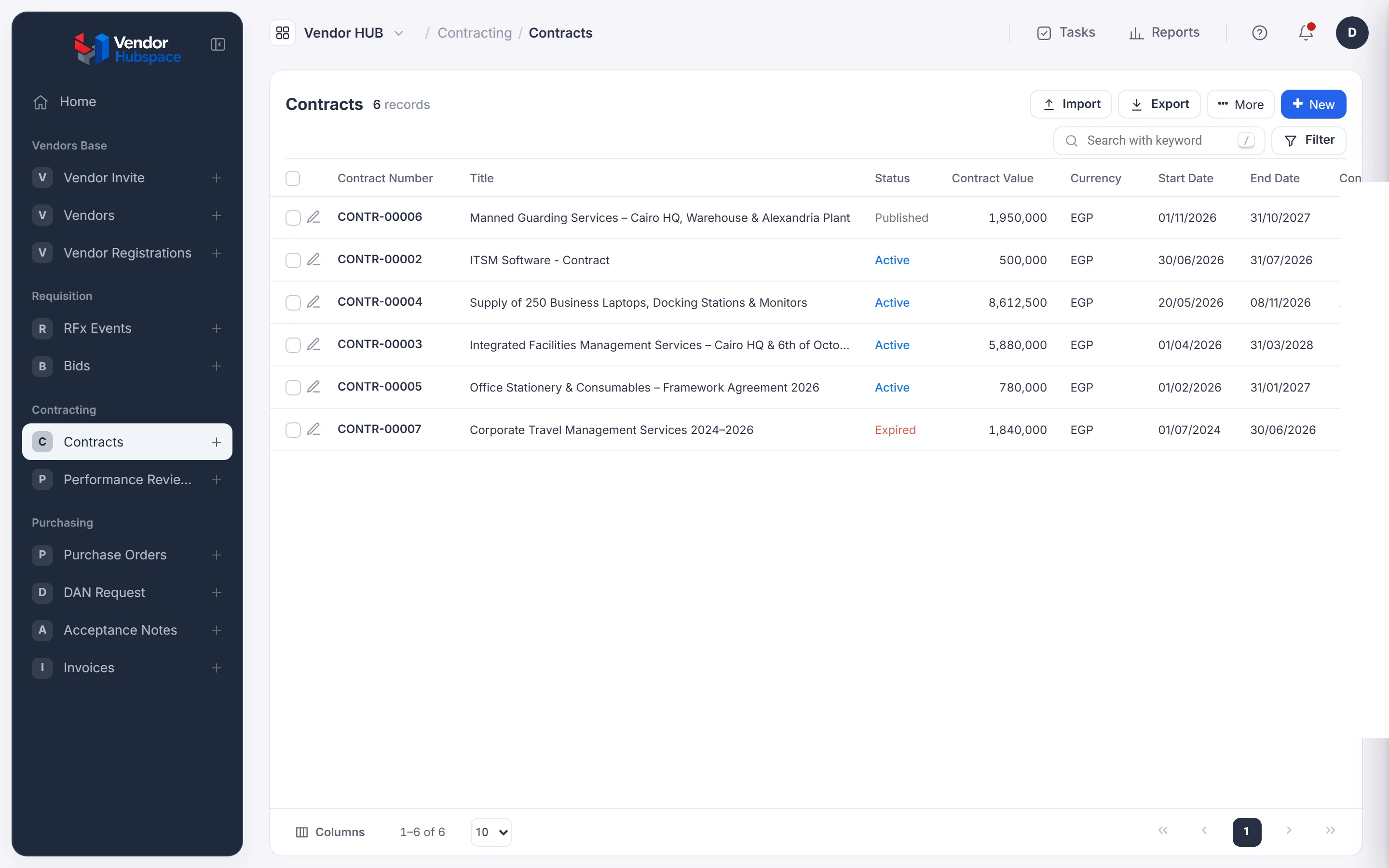
Task: Edit contract CONTR-00006 with pencil icon
Action: [x=313, y=217]
